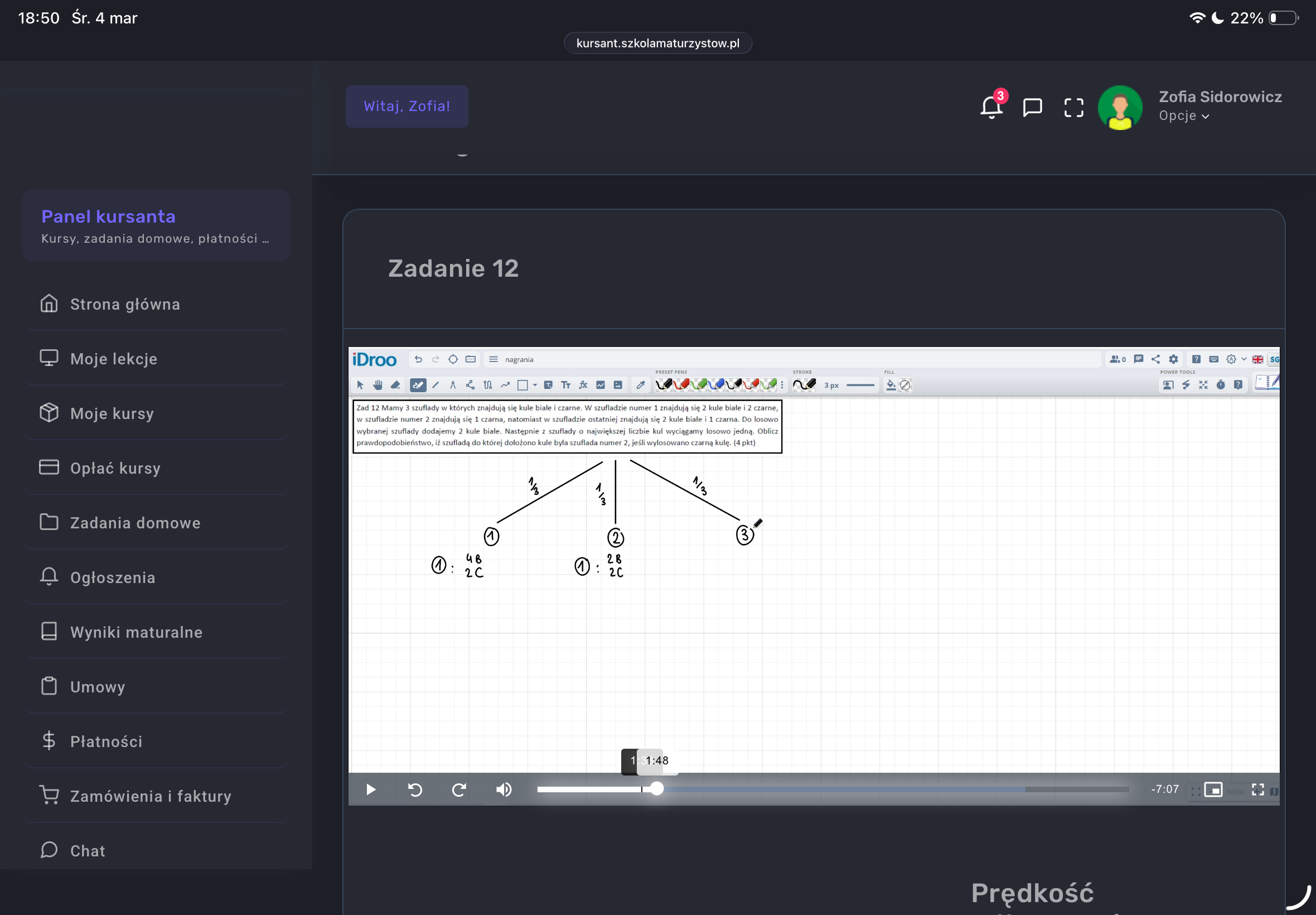Click the shopping cart Zamówienia icon
Image resolution: width=1316 pixels, height=915 pixels.
click(49, 794)
